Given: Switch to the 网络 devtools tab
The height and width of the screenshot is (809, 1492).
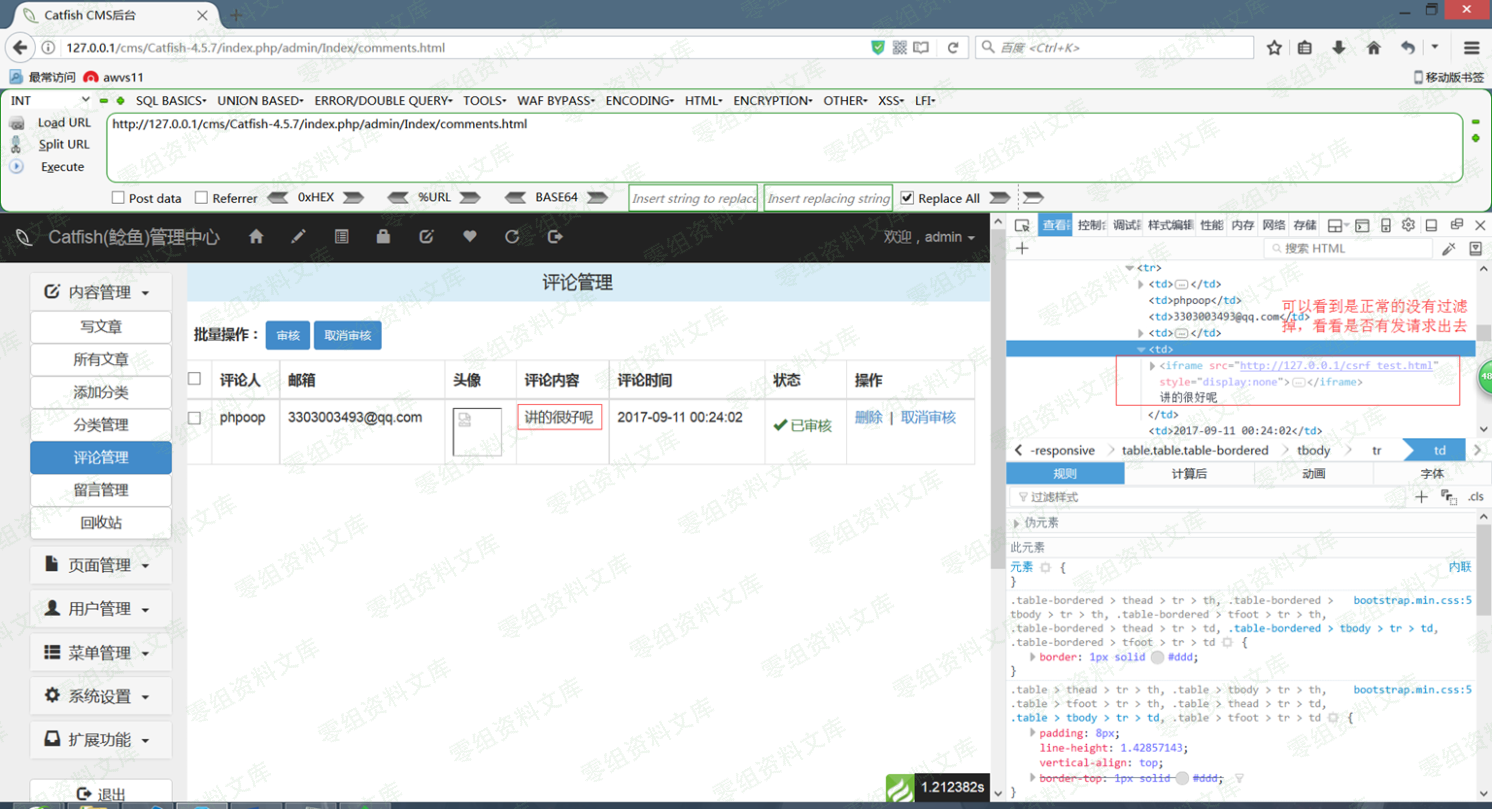Looking at the screenshot, I should click(1272, 227).
